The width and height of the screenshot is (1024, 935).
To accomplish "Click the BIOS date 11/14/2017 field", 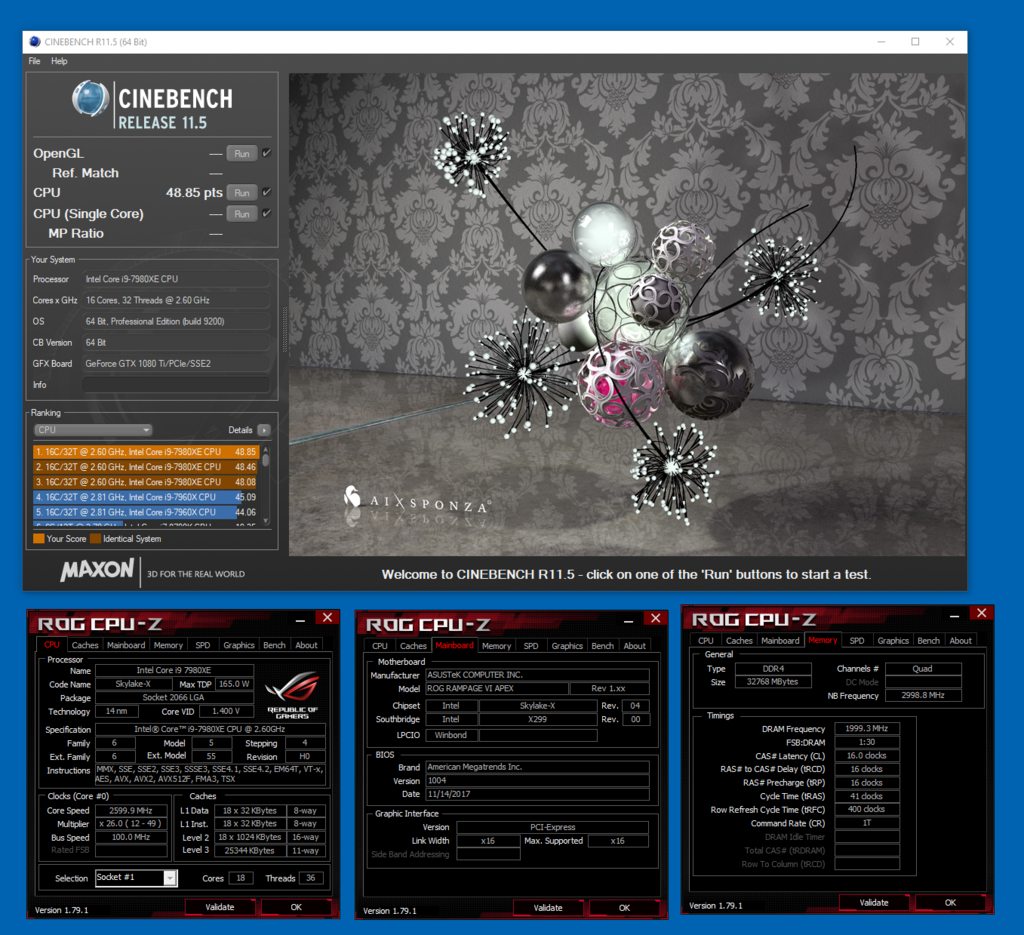I will 537,794.
